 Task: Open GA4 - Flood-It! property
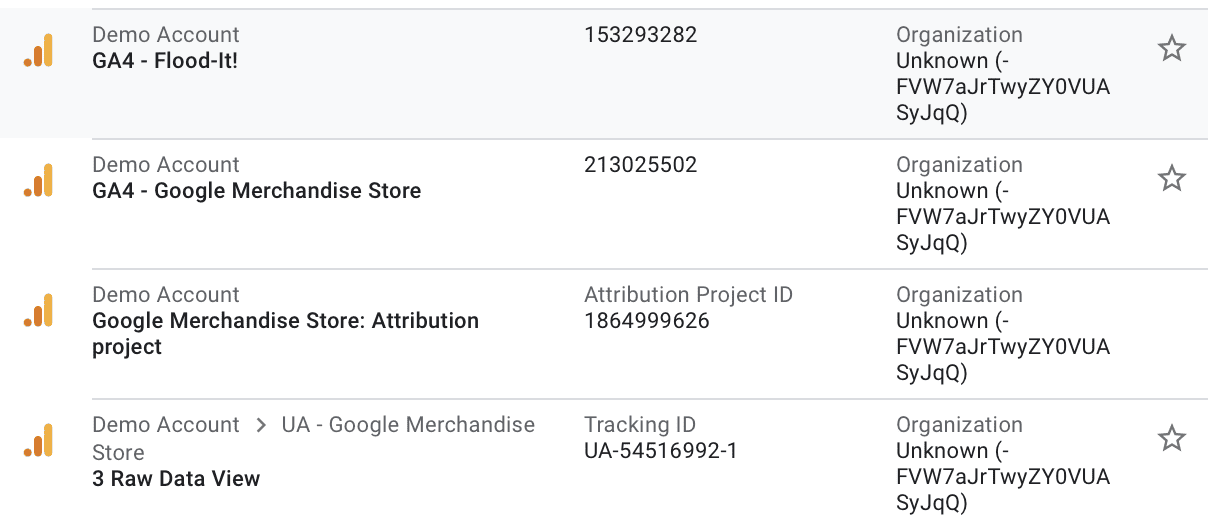(x=165, y=61)
